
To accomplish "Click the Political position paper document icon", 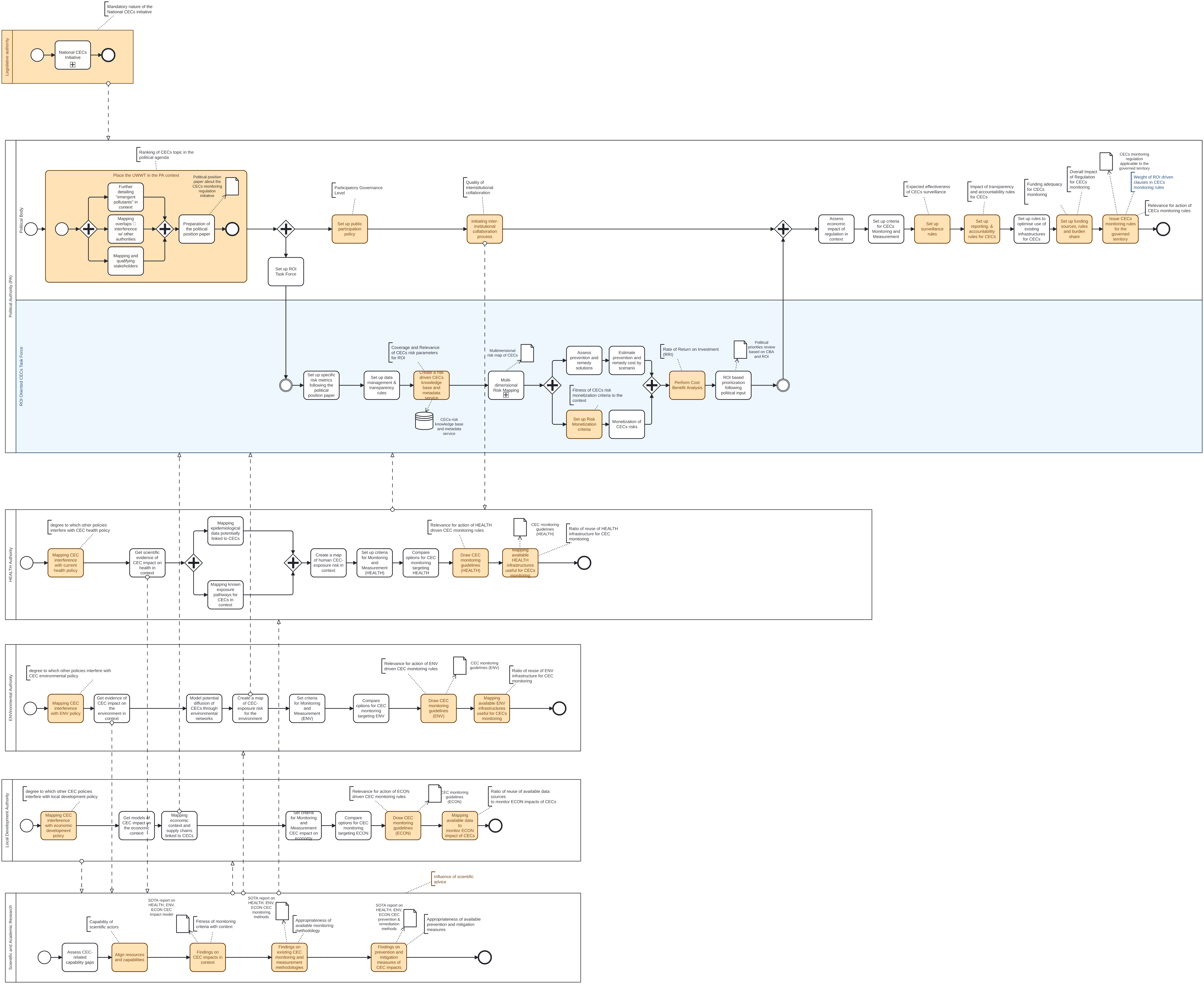I will (232, 186).
